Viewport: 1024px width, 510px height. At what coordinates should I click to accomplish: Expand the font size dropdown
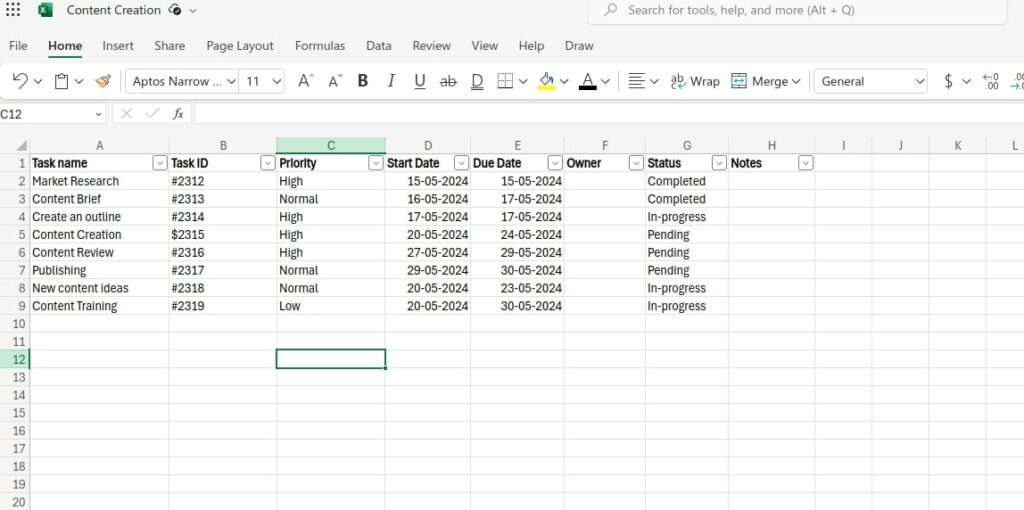pos(277,81)
